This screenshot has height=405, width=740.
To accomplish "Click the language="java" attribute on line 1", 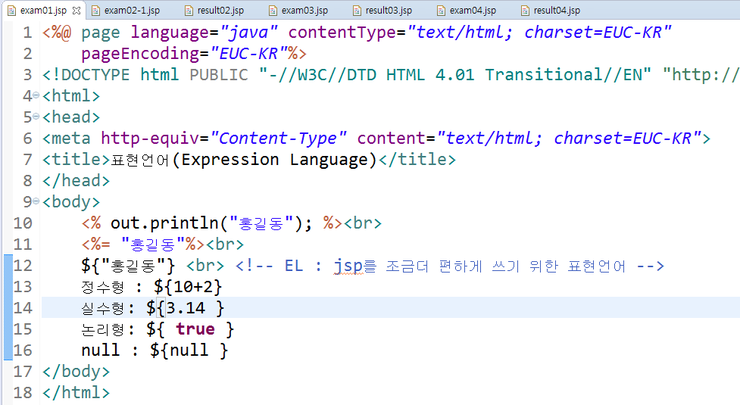I will (204, 33).
